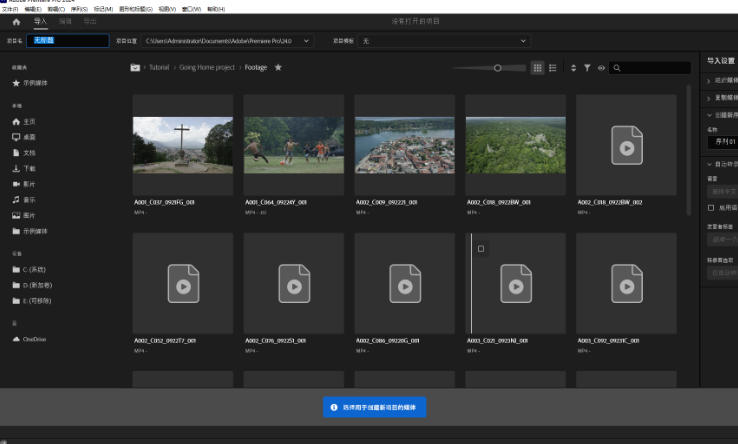This screenshot has width=738, height=444.
Task: Open the OneDrive cloud location
Action: 29,339
